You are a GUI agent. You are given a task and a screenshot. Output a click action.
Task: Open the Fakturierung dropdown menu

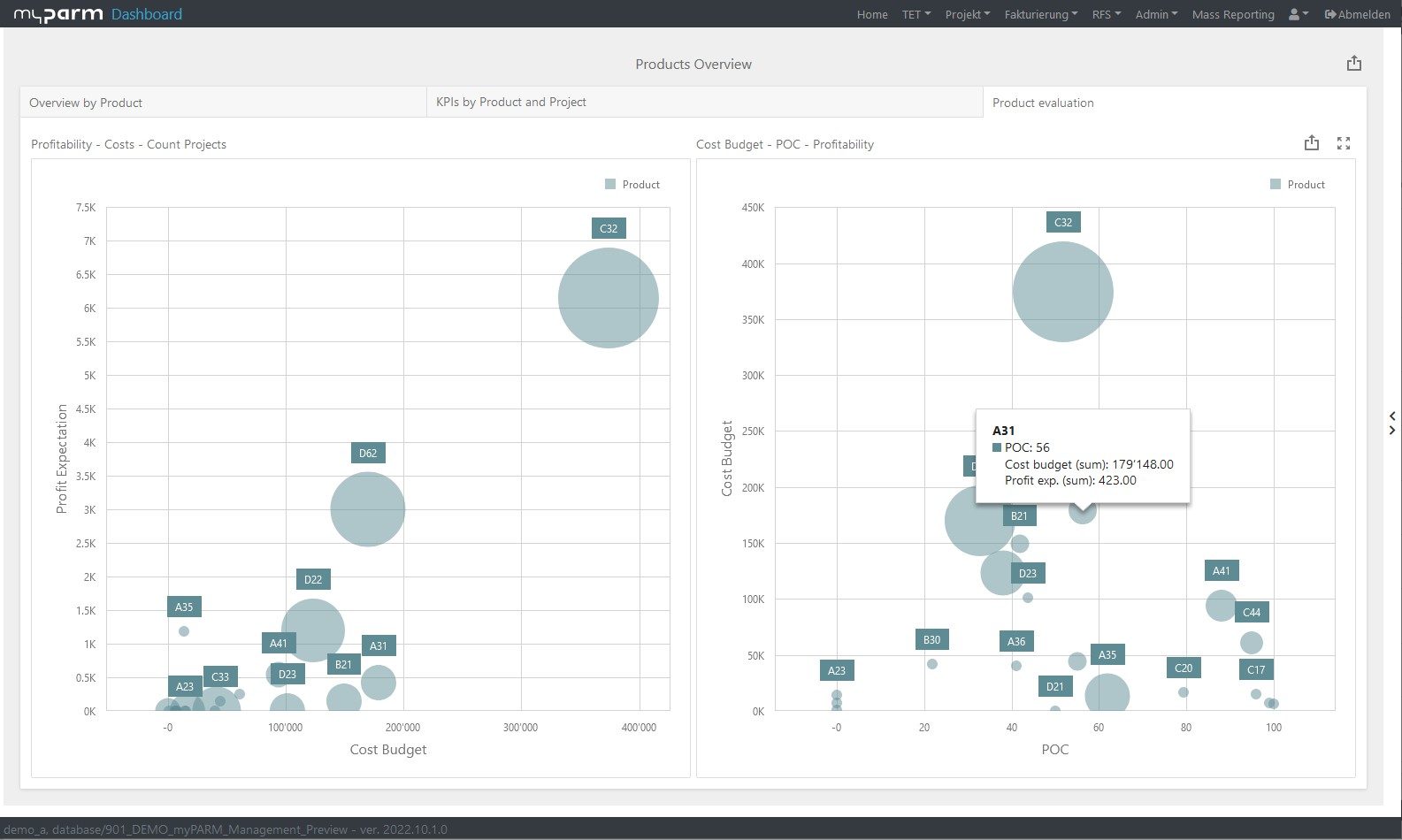[x=1040, y=14]
